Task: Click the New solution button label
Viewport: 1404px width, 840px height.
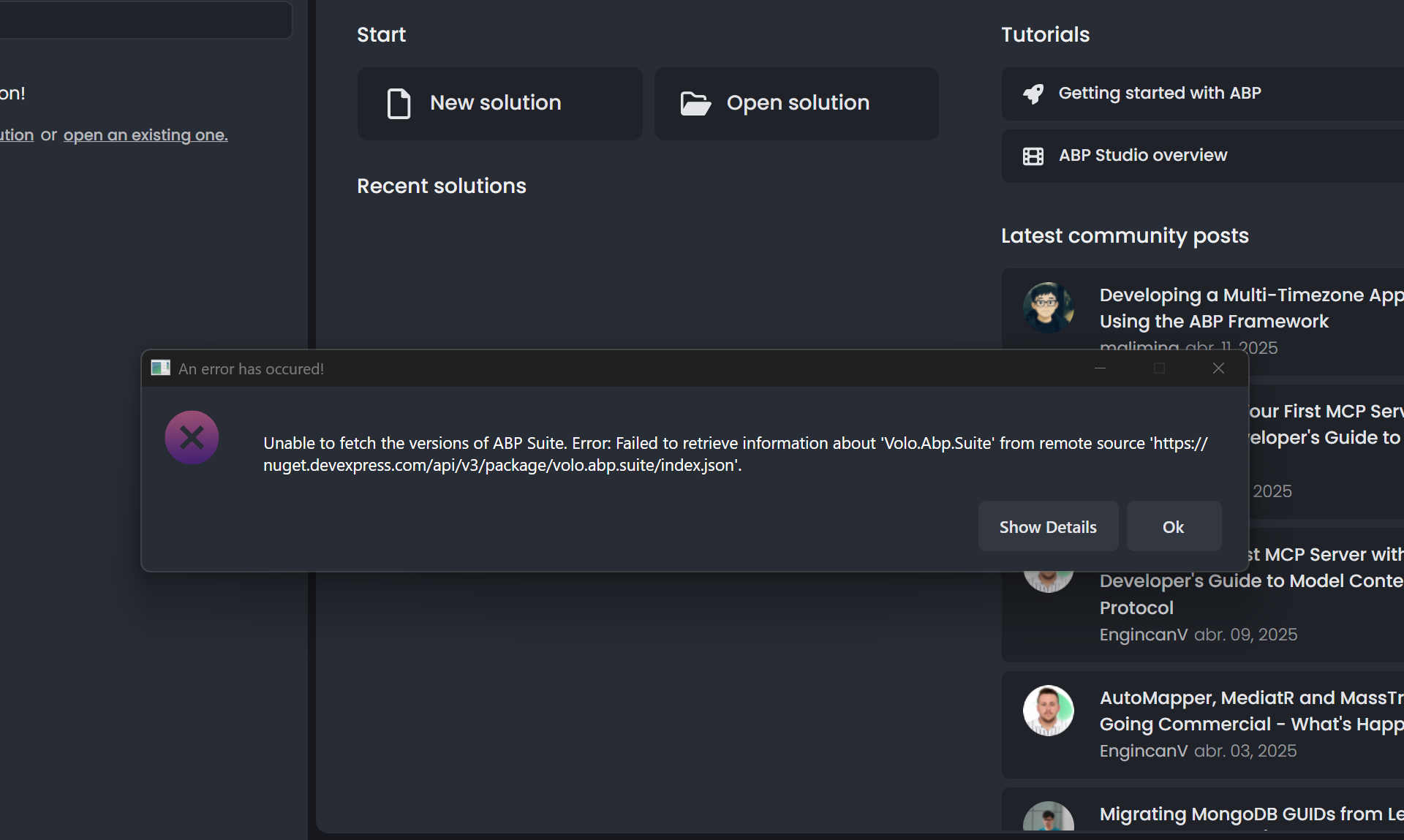Action: coord(496,103)
